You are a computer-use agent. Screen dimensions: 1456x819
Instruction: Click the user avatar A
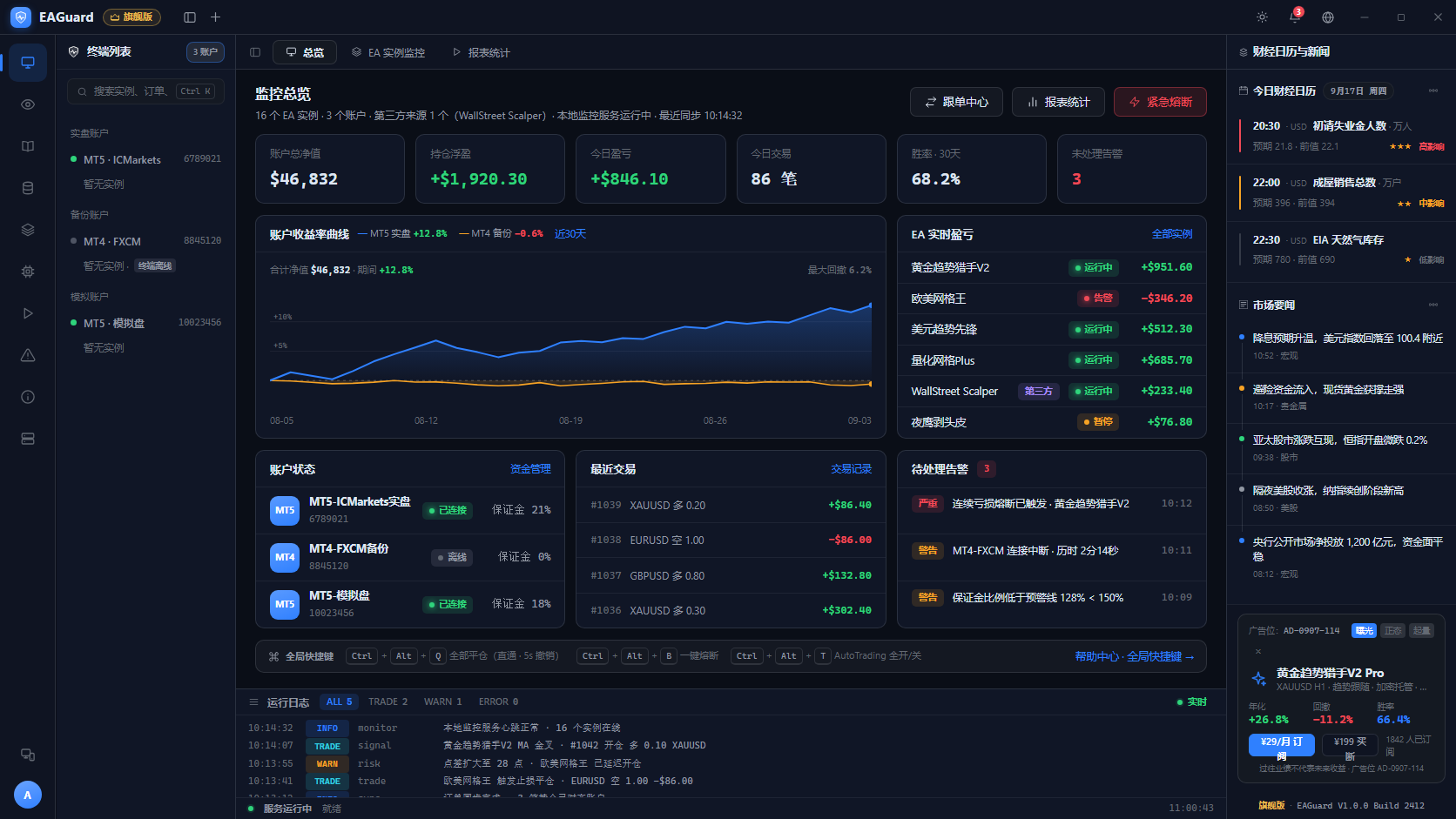tap(28, 795)
